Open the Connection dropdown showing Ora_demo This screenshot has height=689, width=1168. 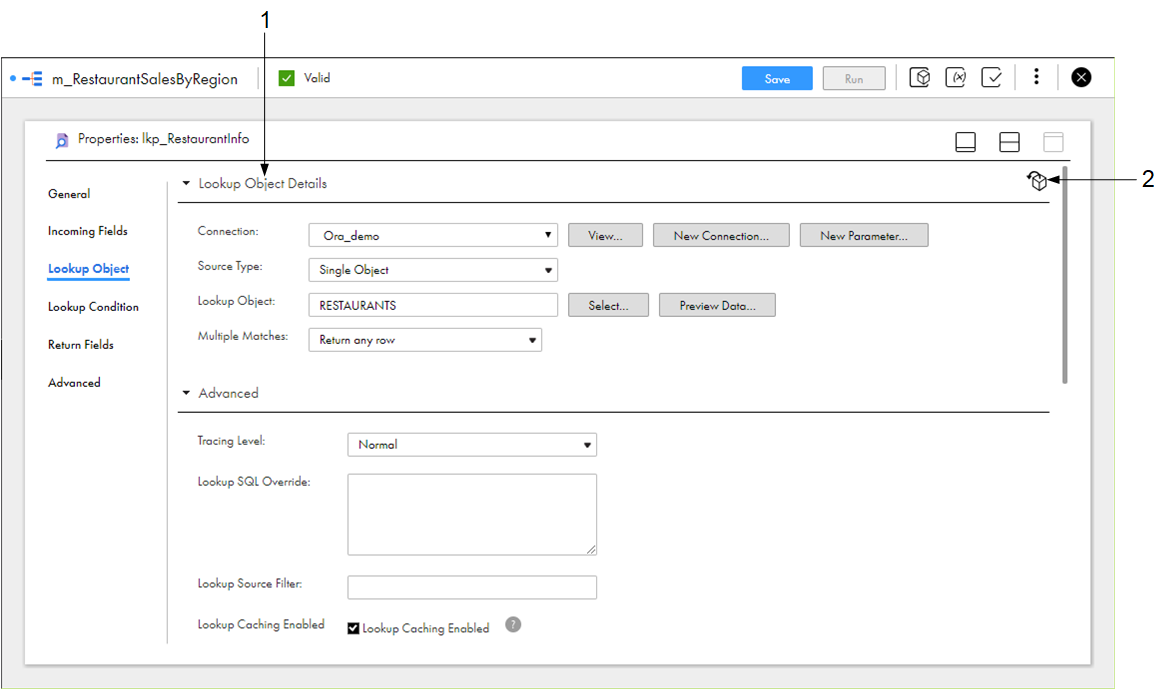pos(433,235)
